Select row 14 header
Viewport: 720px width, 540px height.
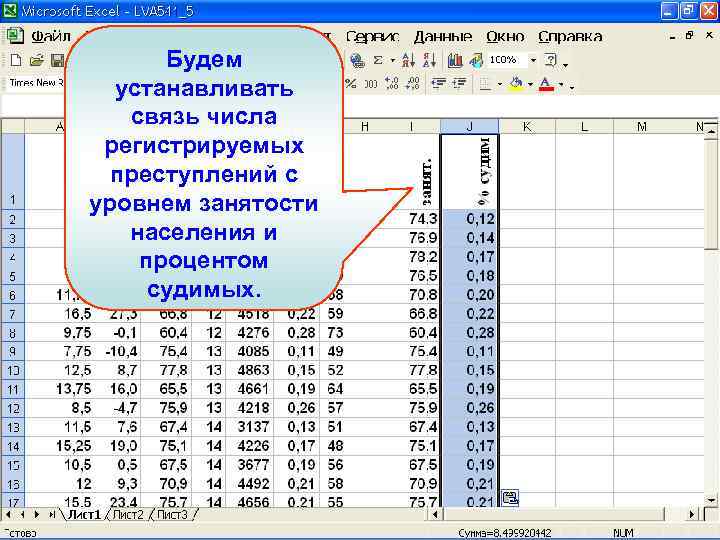[12, 446]
